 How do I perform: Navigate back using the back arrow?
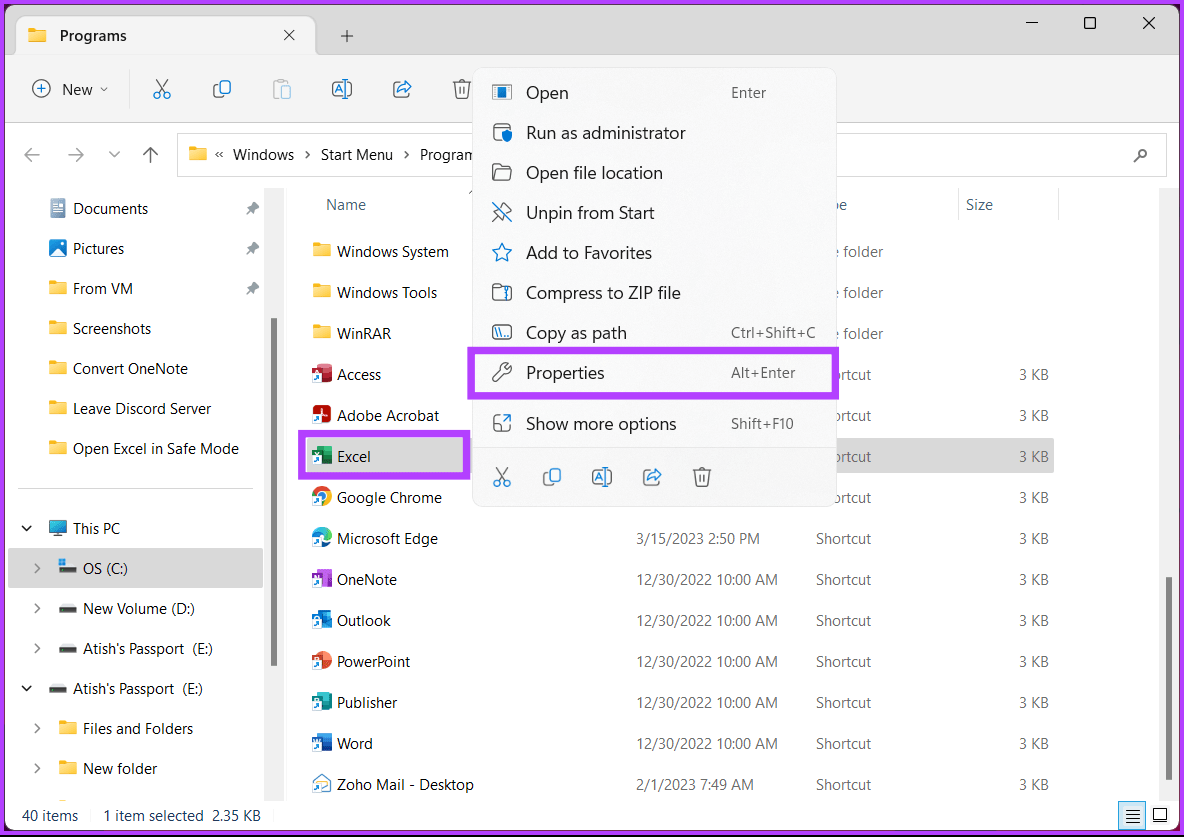tap(31, 154)
